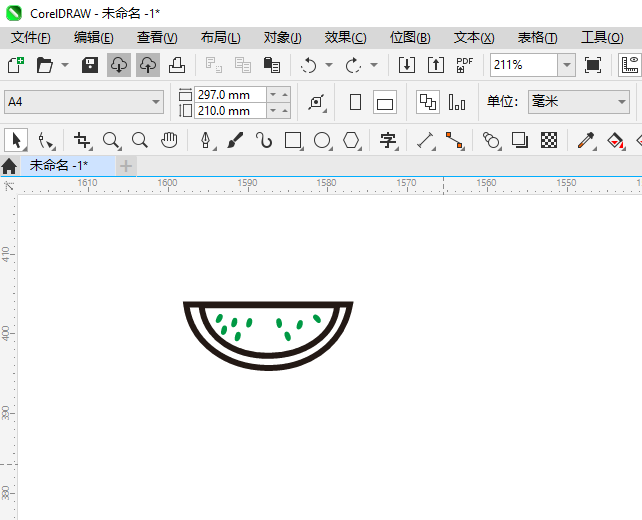The width and height of the screenshot is (642, 520).
Task: Select the Ellipse tool
Action: (x=322, y=140)
